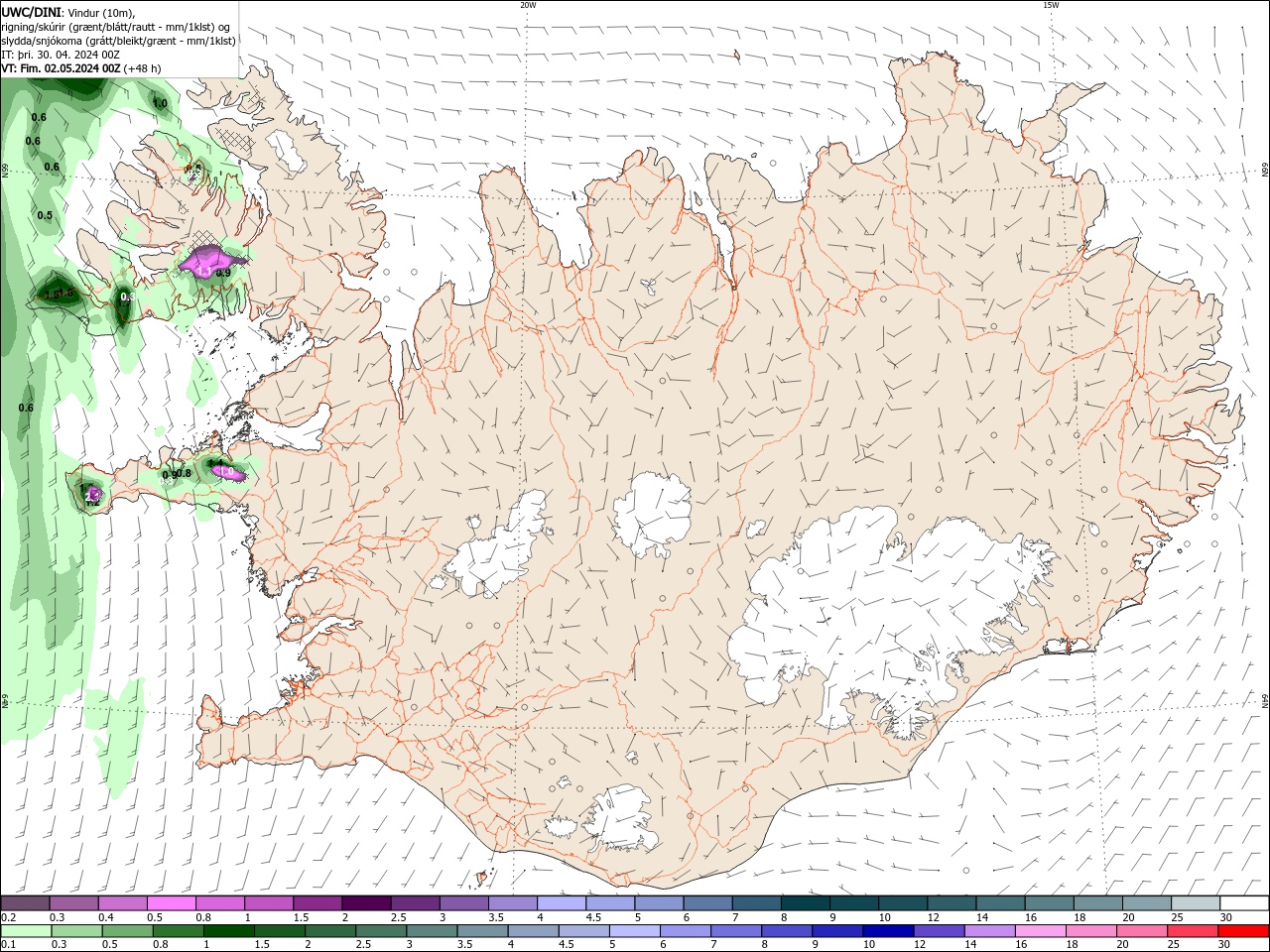Screen dimensions: 1270x952
Task: Pick the bright pink snow swatch between 0.5 and 0.8
Action: [171, 903]
